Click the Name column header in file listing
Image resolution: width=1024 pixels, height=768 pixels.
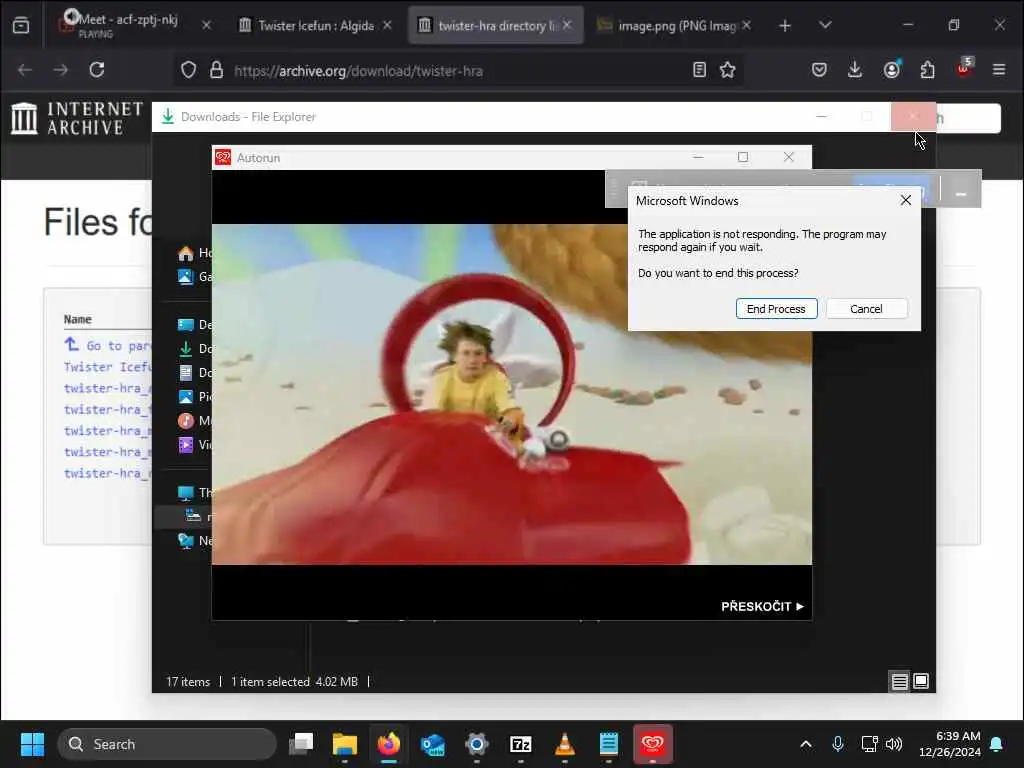(78, 319)
